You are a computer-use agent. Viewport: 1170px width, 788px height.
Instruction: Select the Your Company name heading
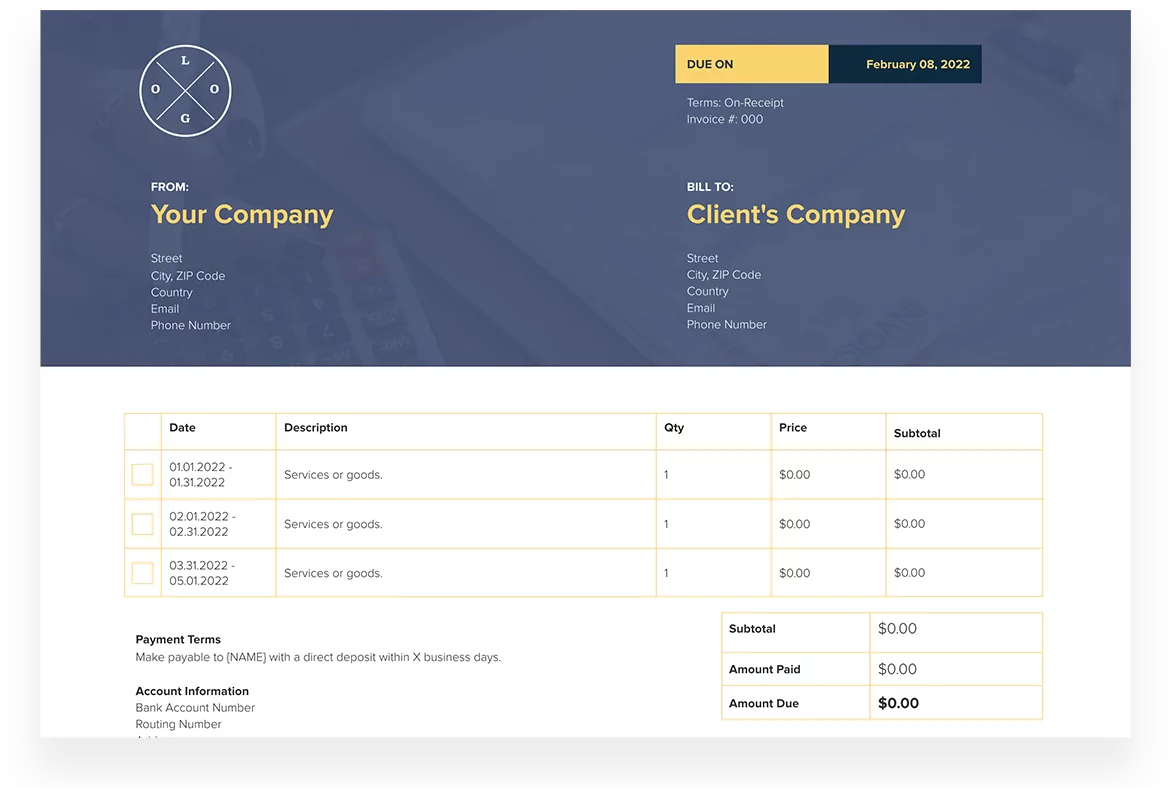click(x=242, y=214)
